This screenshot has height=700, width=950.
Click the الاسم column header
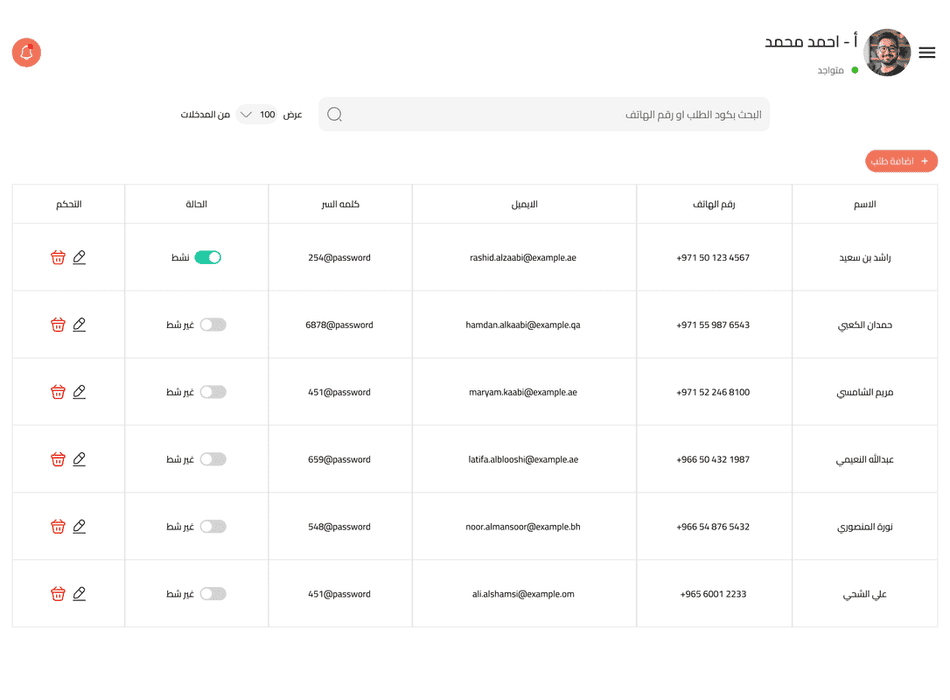865,204
